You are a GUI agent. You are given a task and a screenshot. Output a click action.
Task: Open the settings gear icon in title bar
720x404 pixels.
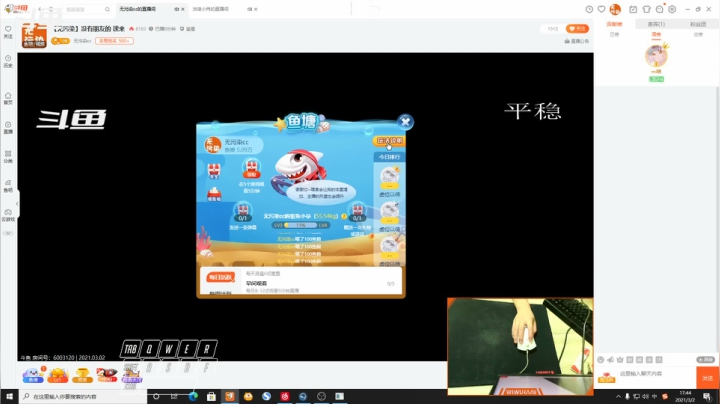pos(672,9)
